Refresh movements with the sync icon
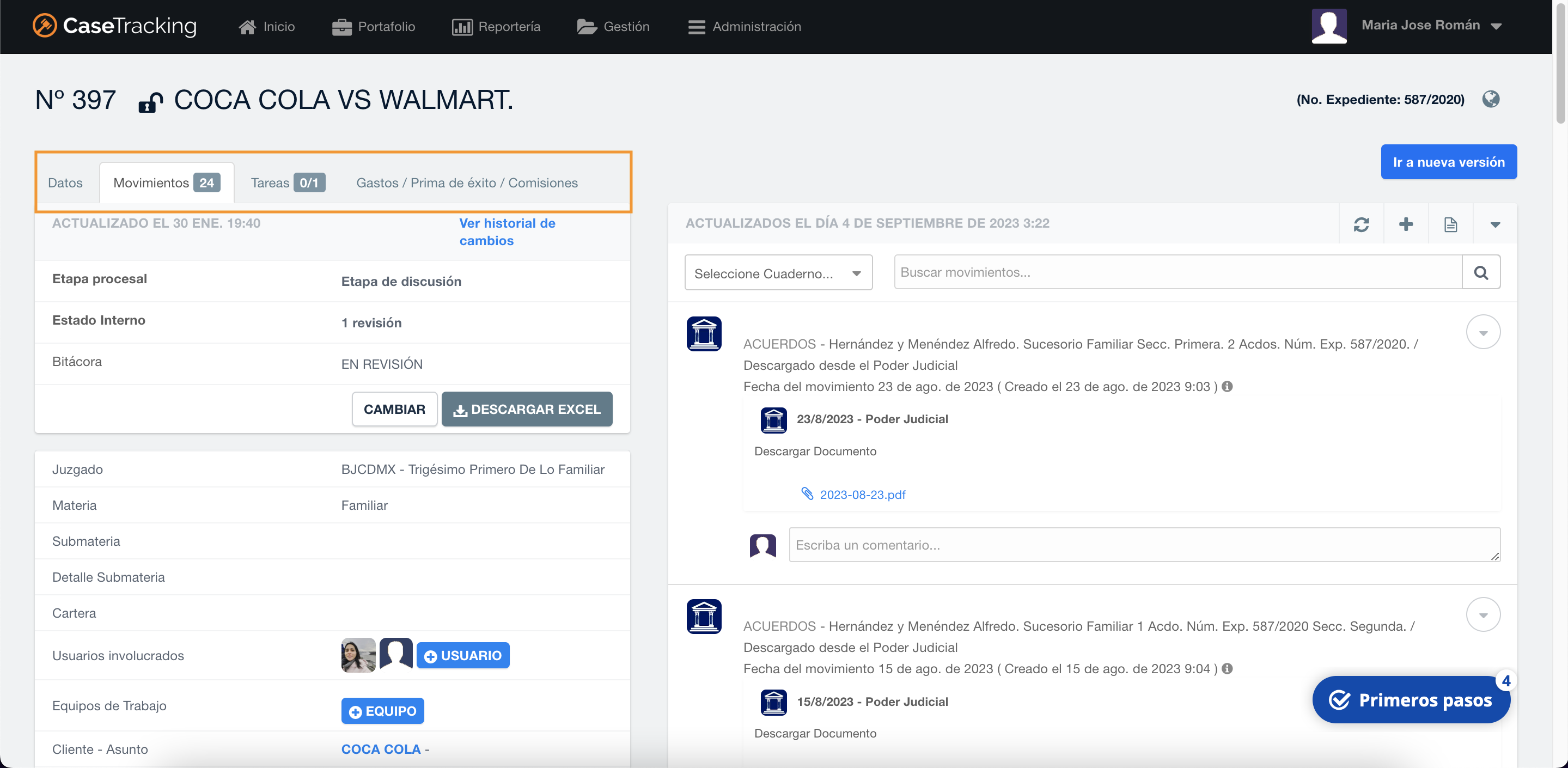Image resolution: width=1568 pixels, height=768 pixels. tap(1362, 224)
